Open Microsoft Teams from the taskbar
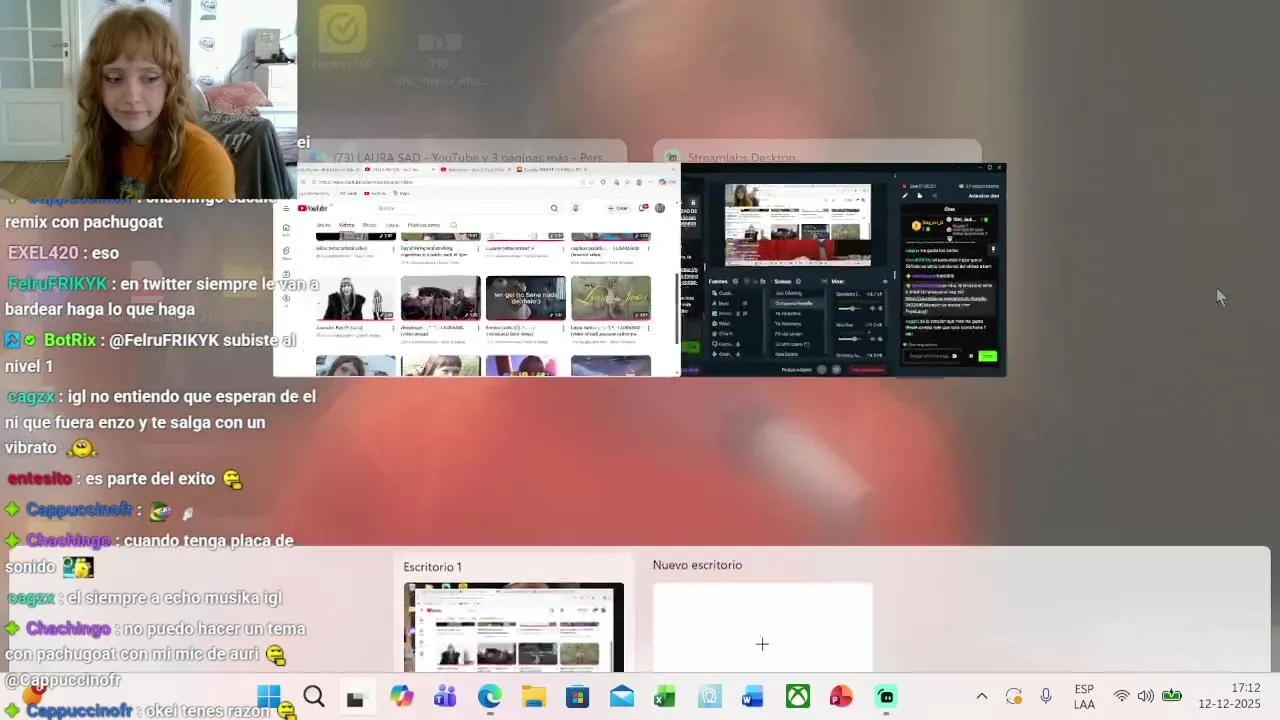The height and width of the screenshot is (720, 1280). (445, 696)
